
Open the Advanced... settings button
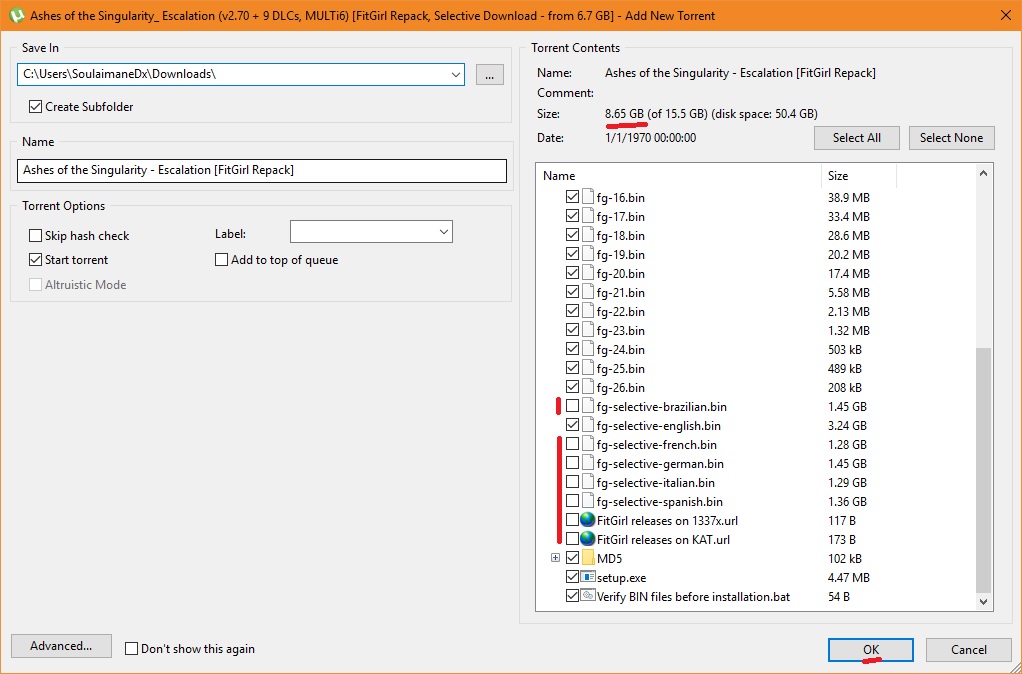61,646
